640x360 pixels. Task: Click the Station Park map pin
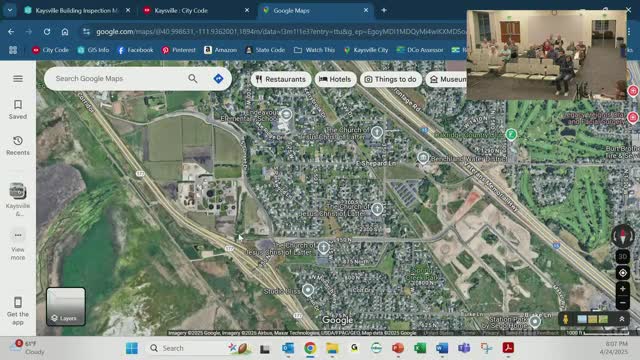(x=535, y=322)
